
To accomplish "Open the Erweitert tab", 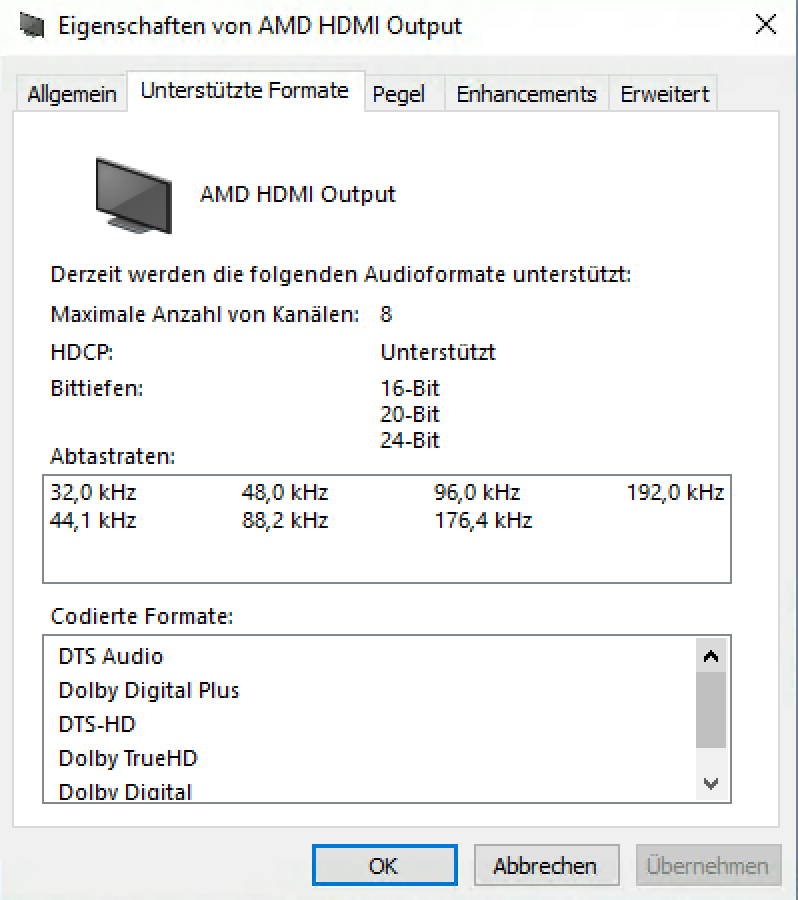I will pyautogui.click(x=665, y=94).
